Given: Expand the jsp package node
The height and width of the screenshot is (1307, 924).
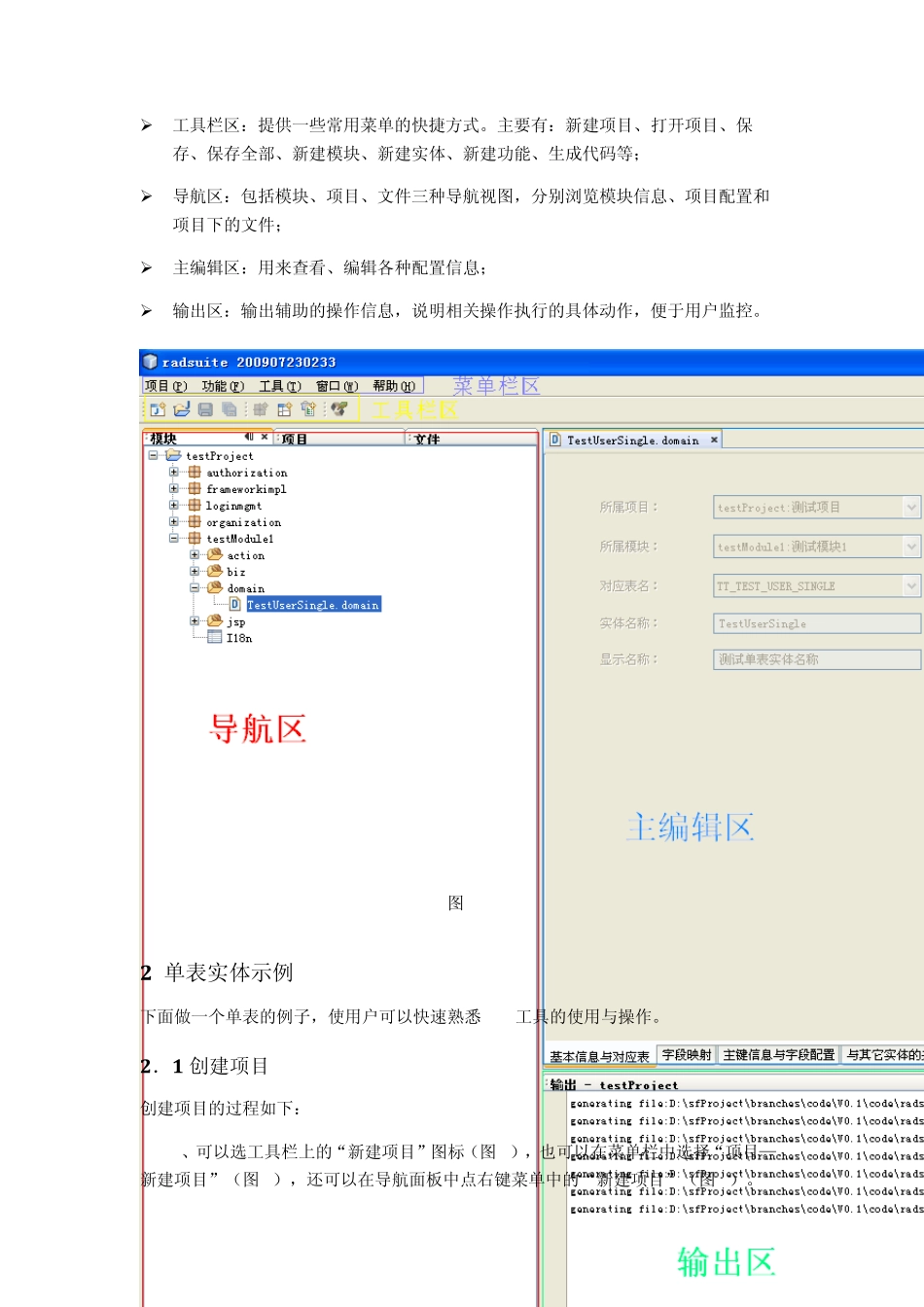Looking at the screenshot, I should (x=195, y=620).
